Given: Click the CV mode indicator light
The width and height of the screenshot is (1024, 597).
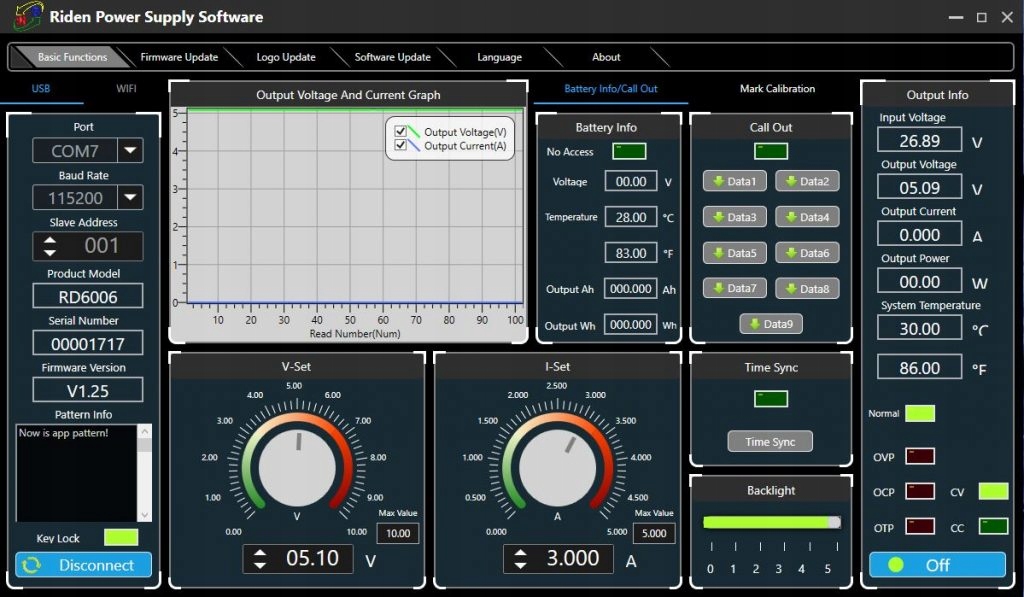Looking at the screenshot, I should tap(993, 491).
